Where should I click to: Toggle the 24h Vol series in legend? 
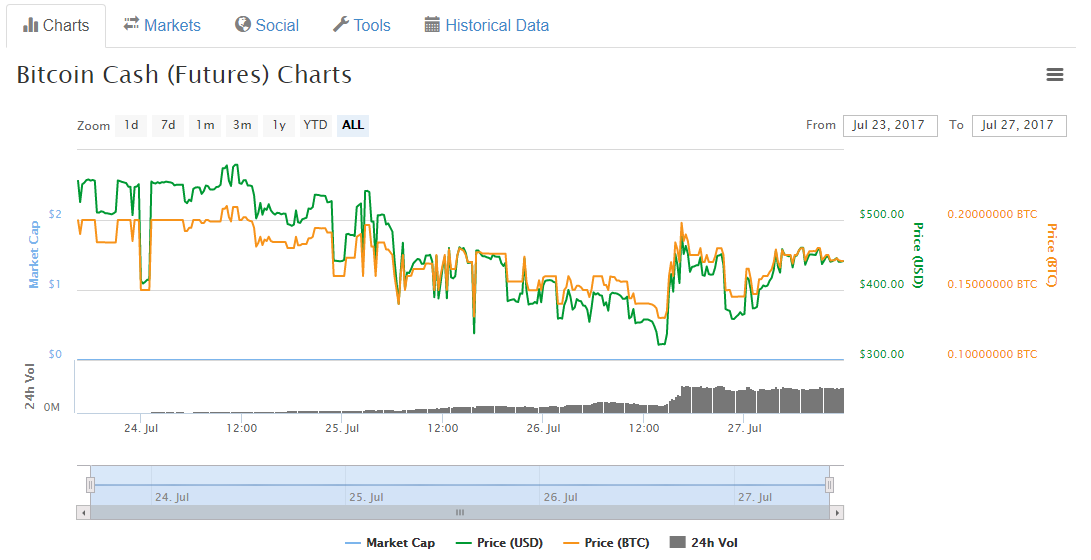[x=703, y=543]
